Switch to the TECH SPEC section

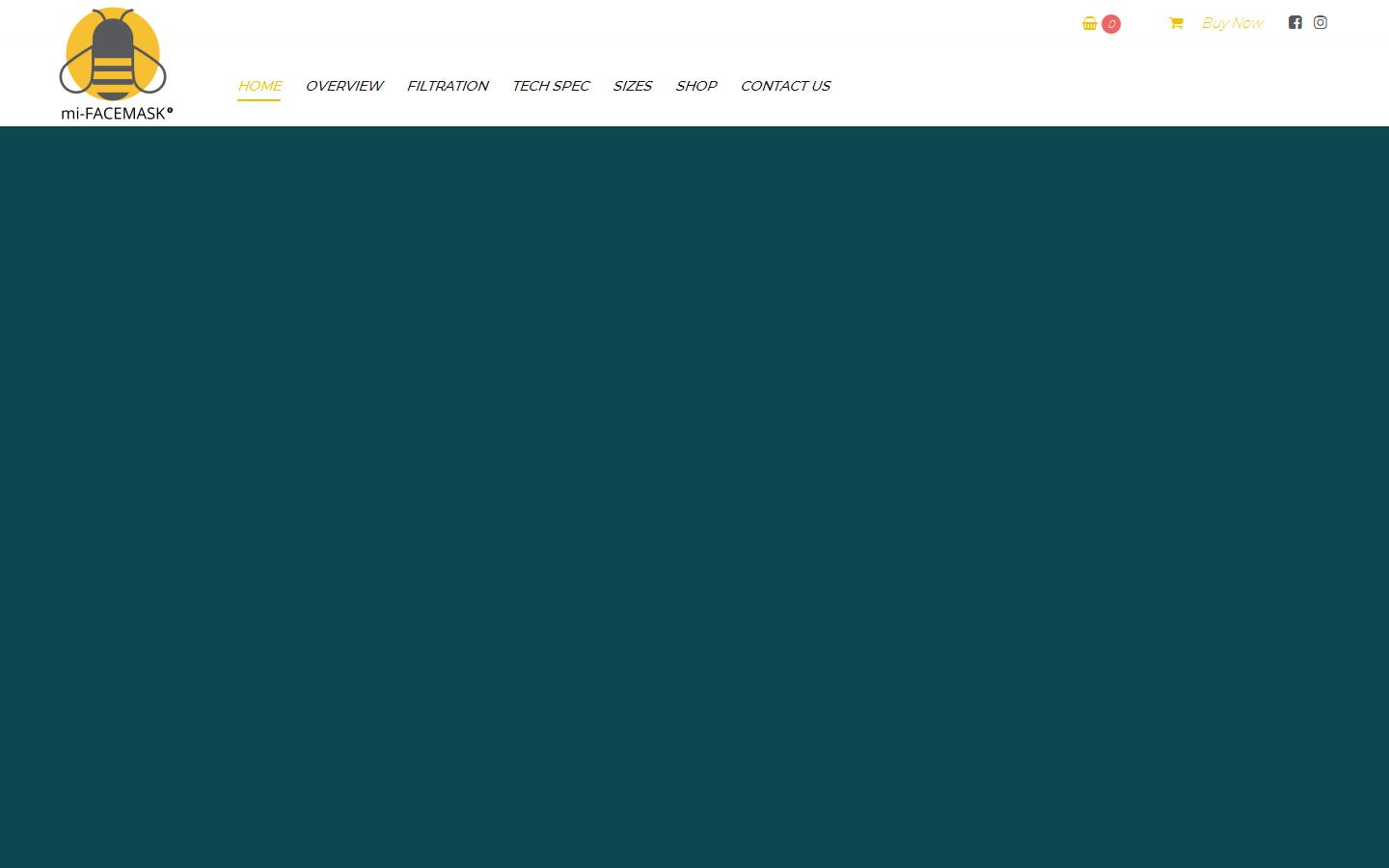pyautogui.click(x=550, y=86)
